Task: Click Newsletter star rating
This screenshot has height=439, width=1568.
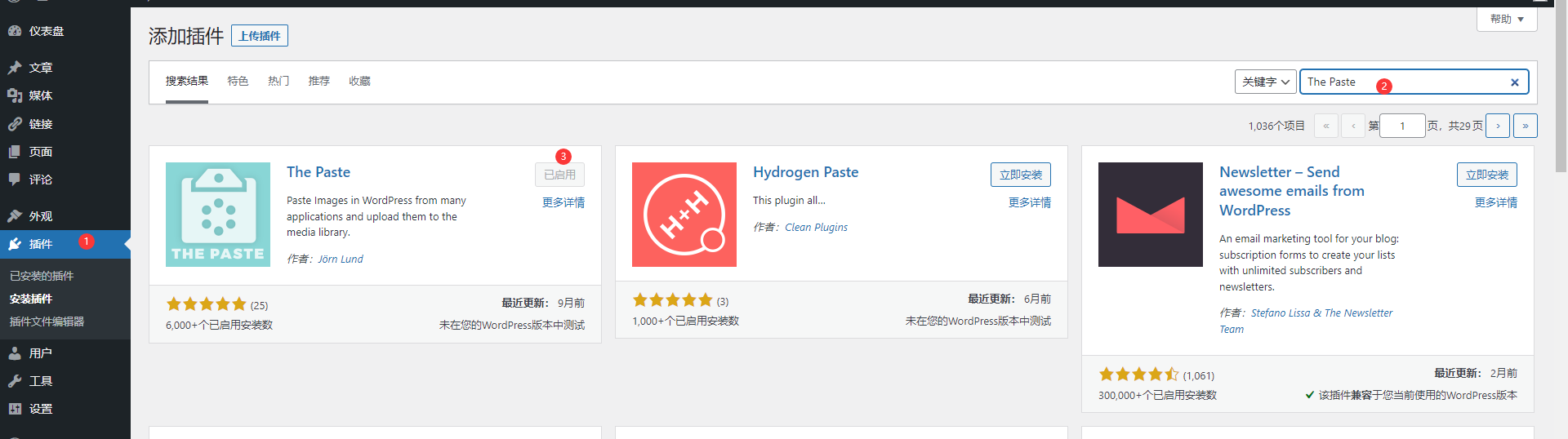Action: (x=1139, y=375)
